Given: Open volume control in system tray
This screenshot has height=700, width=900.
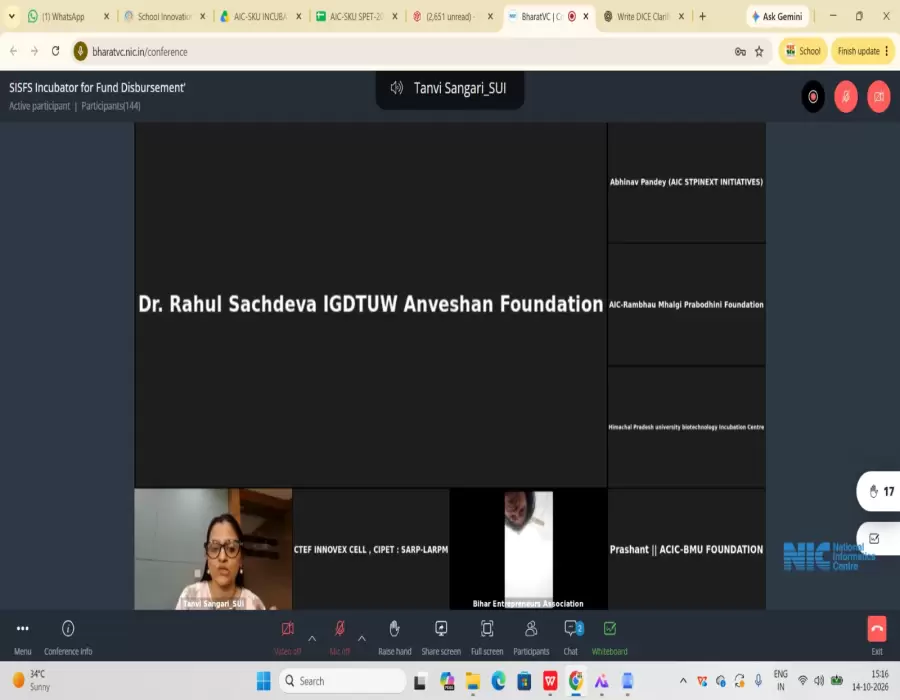Looking at the screenshot, I should coord(819,680).
